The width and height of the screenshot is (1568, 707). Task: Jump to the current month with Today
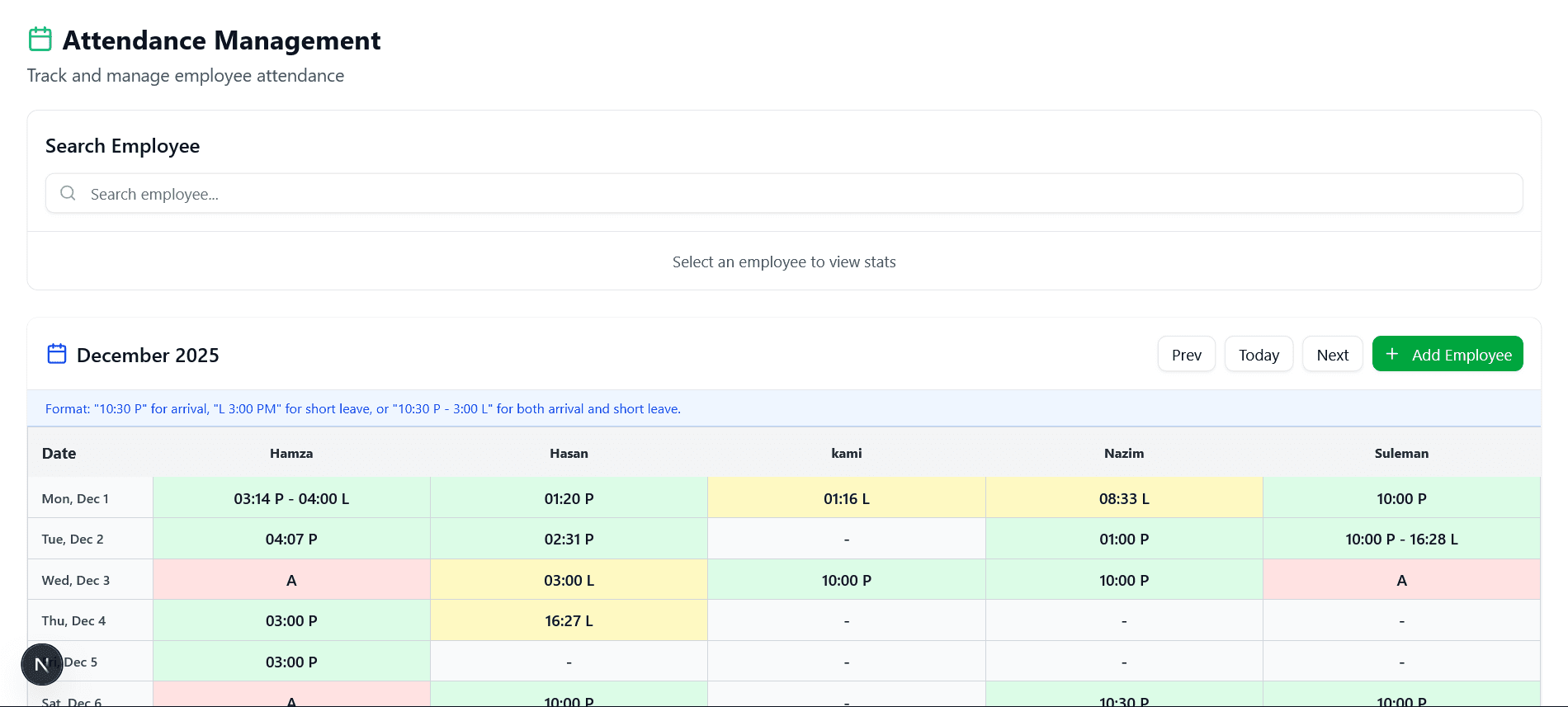(1259, 354)
